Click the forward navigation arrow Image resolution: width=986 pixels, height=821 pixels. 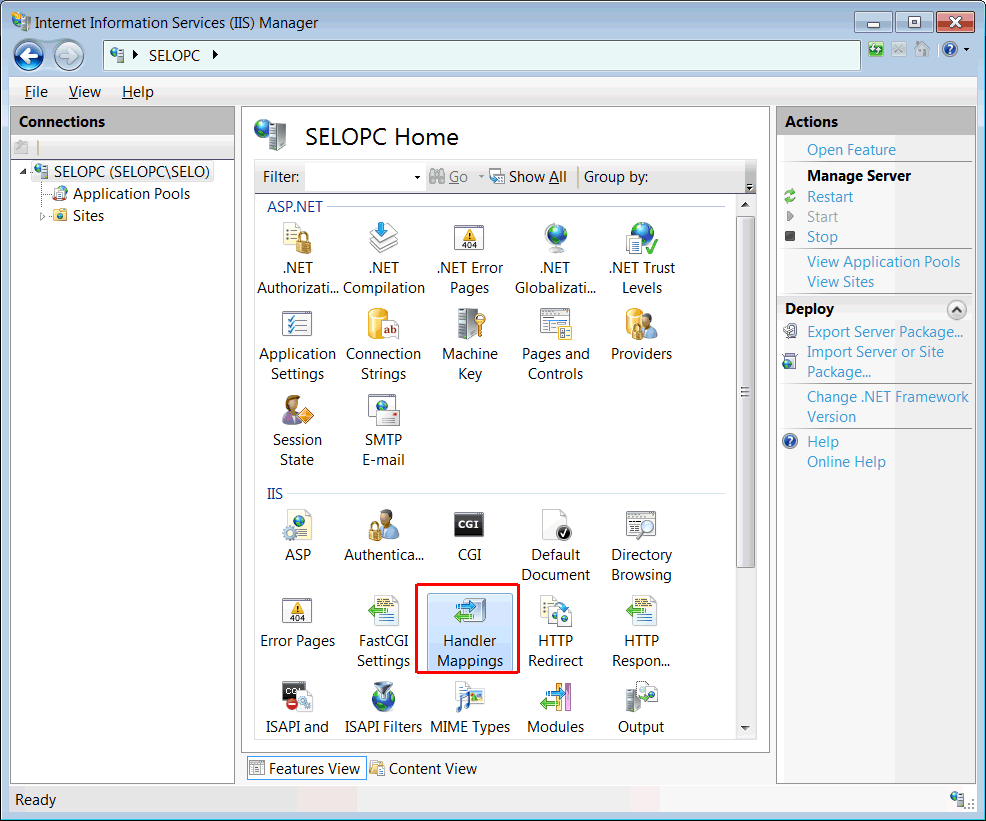[x=69, y=56]
